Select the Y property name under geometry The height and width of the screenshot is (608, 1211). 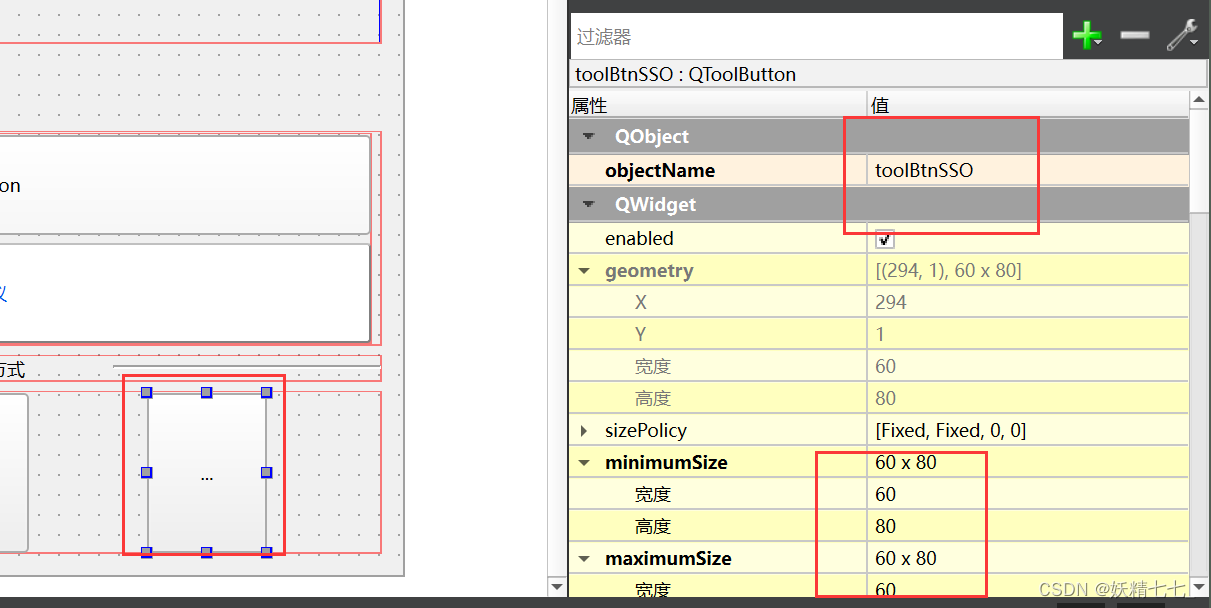click(641, 334)
